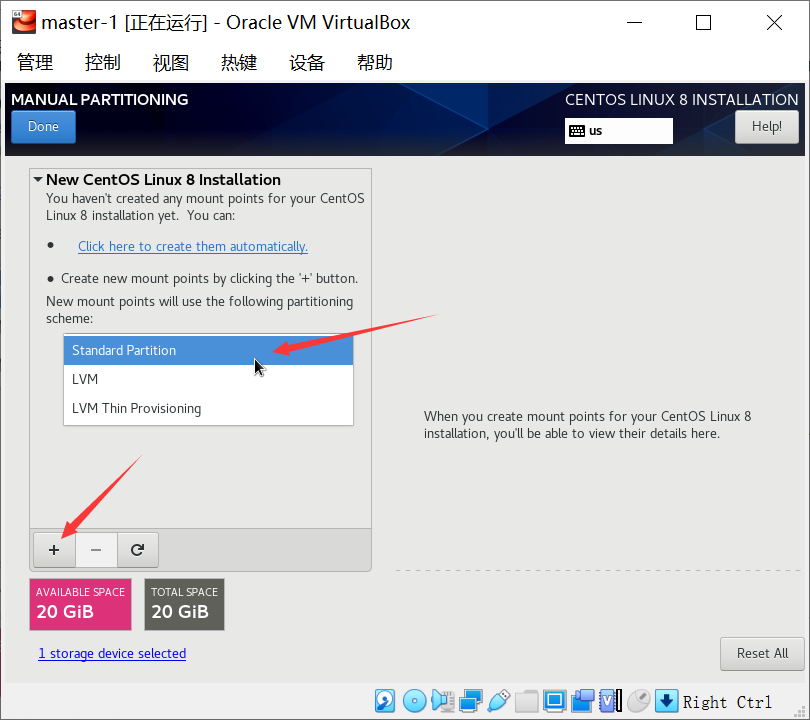Open the 控制 menu
The width and height of the screenshot is (810, 720).
pos(103,62)
